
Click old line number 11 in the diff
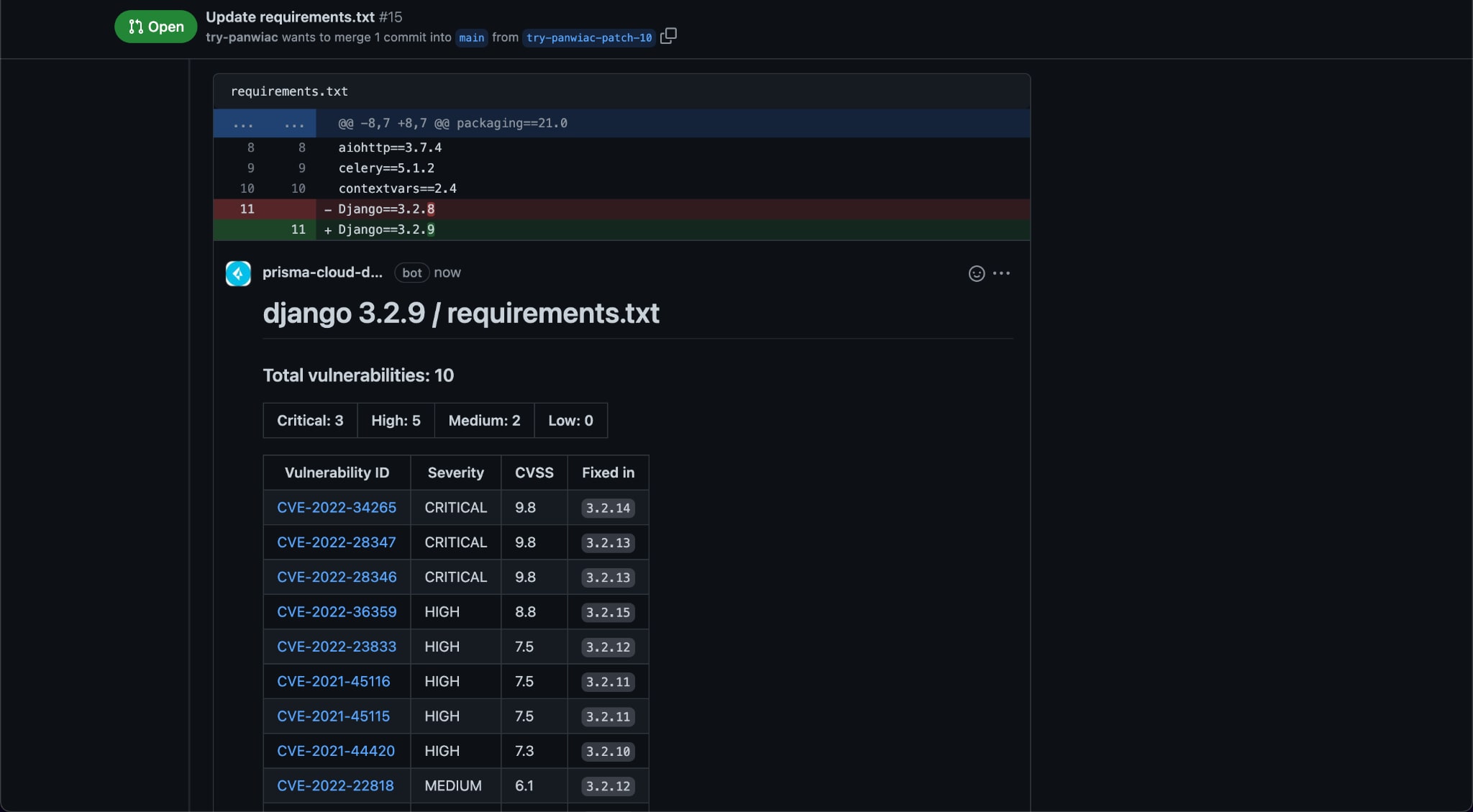coord(247,209)
